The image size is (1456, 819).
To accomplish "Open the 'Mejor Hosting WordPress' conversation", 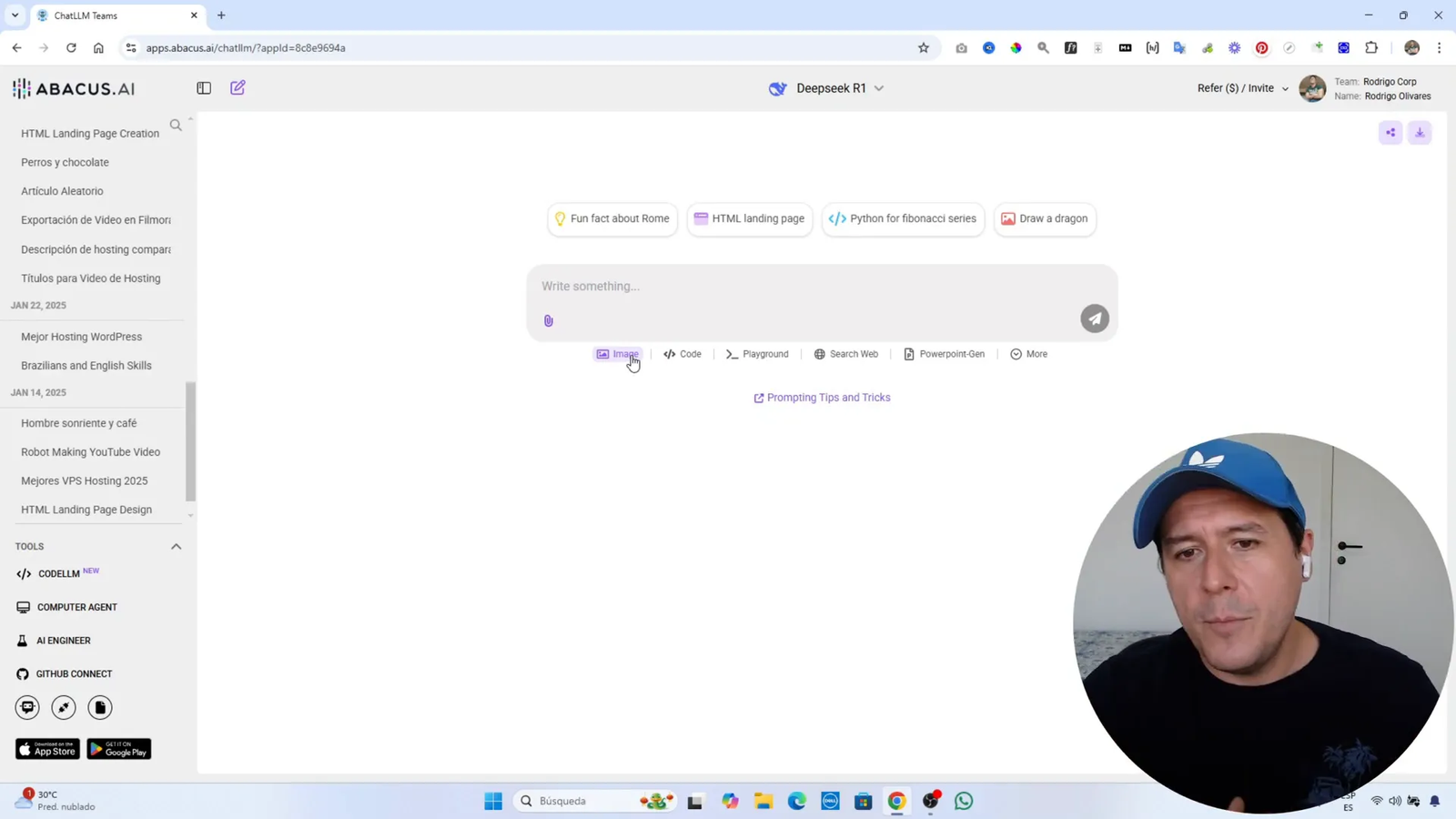I will (81, 336).
